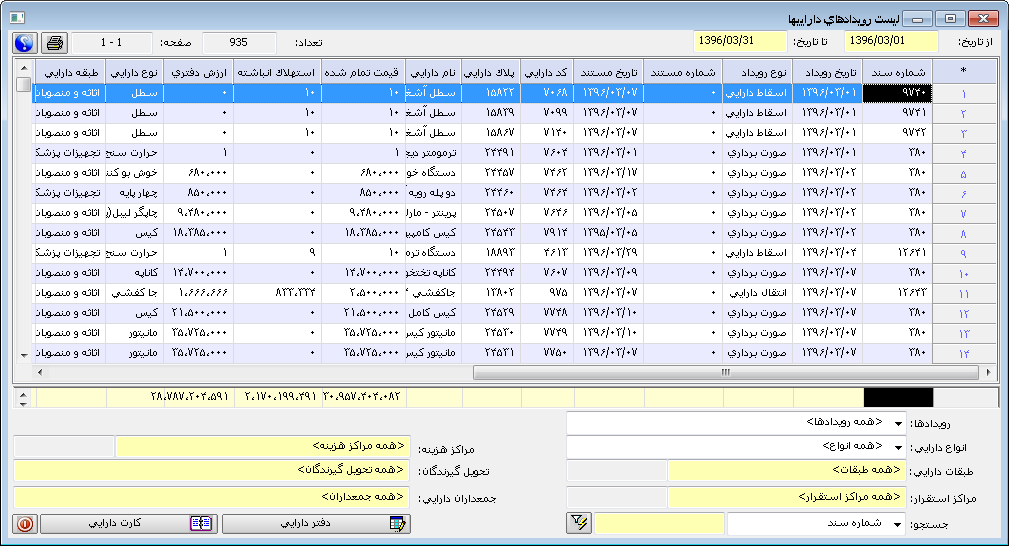Screen dimensions: 1009x546
Task: Click the مراکز هزینه (cost centers) field
Action: pos(262,447)
